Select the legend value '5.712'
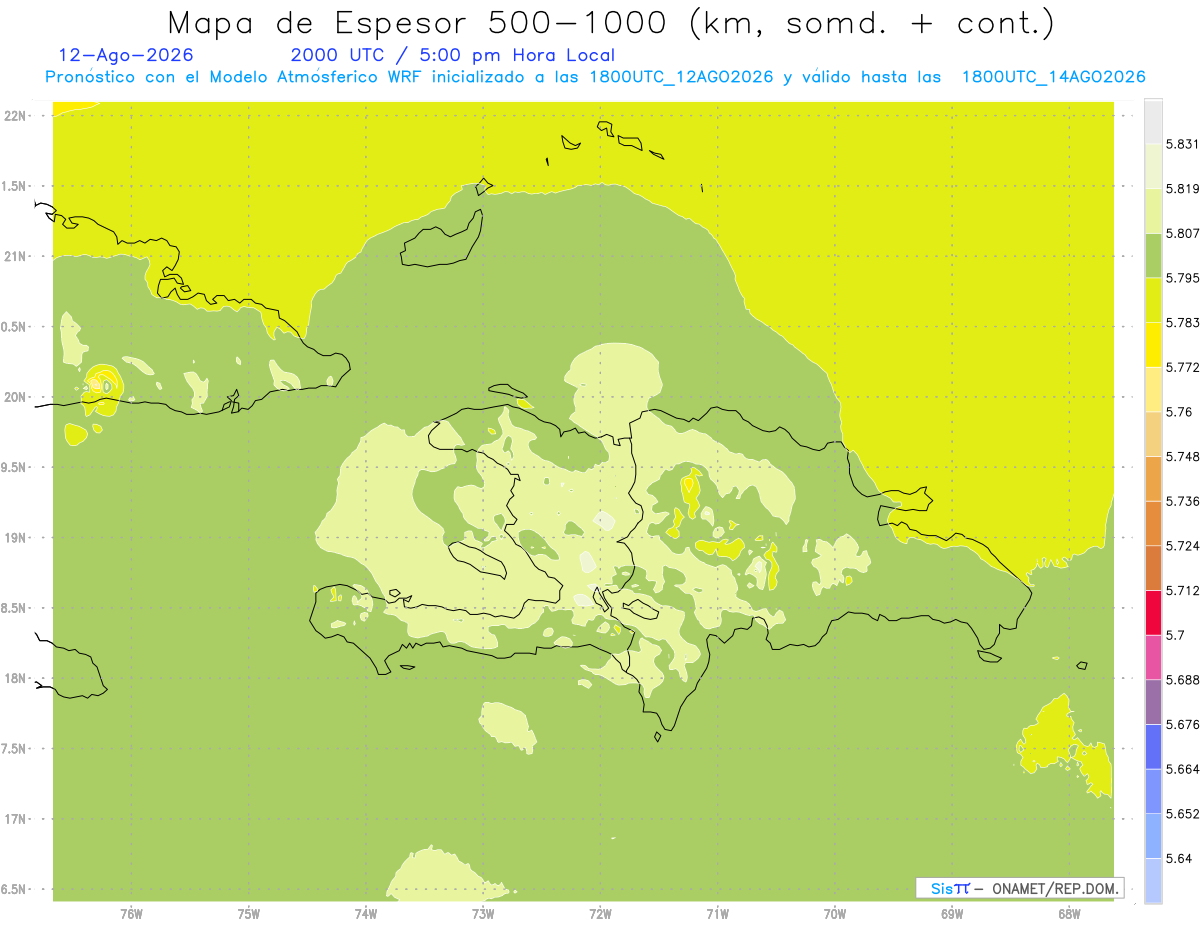1200x927 pixels. [x=1183, y=590]
